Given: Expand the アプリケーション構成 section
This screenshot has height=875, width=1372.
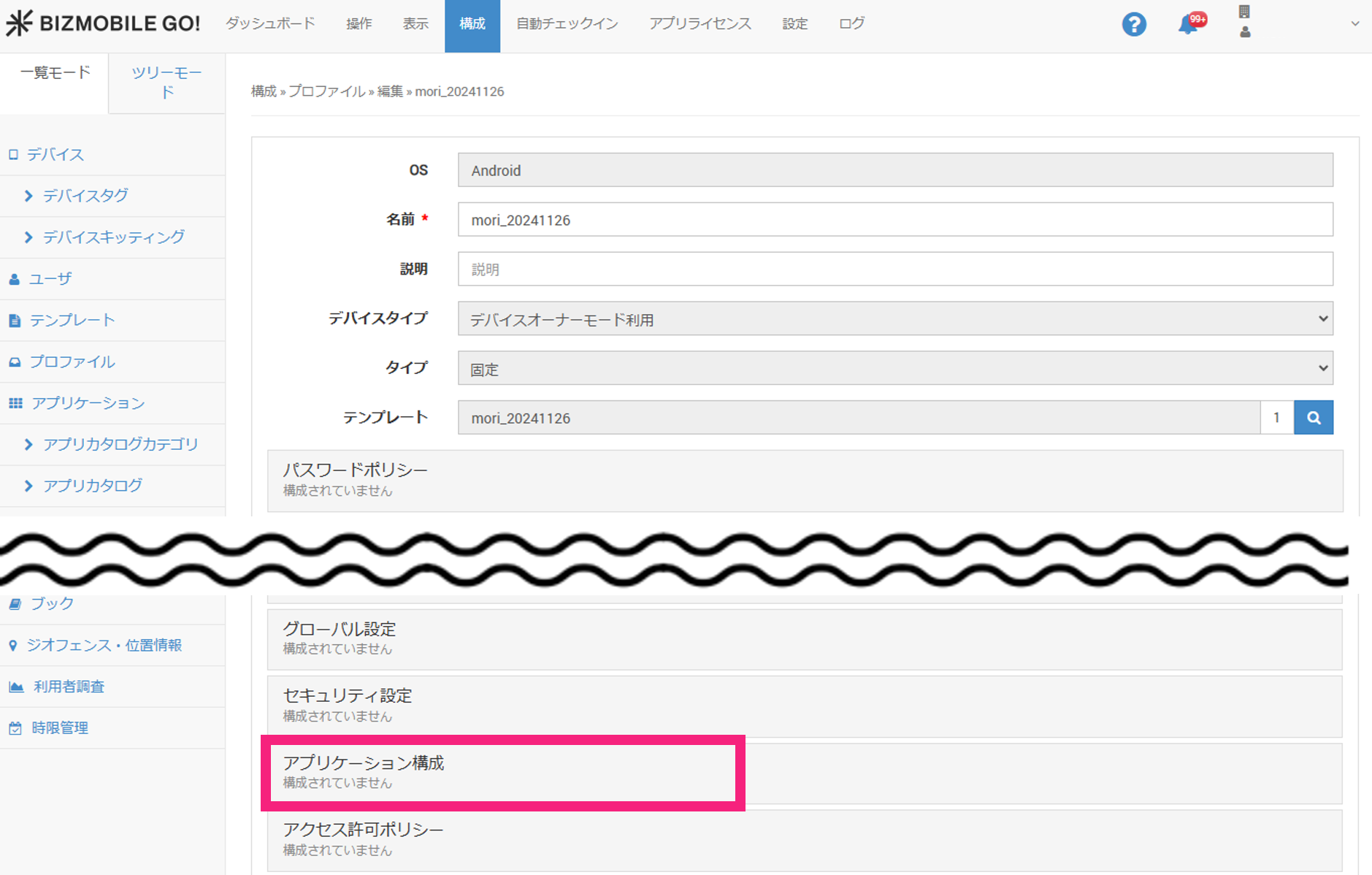Looking at the screenshot, I should [x=364, y=763].
